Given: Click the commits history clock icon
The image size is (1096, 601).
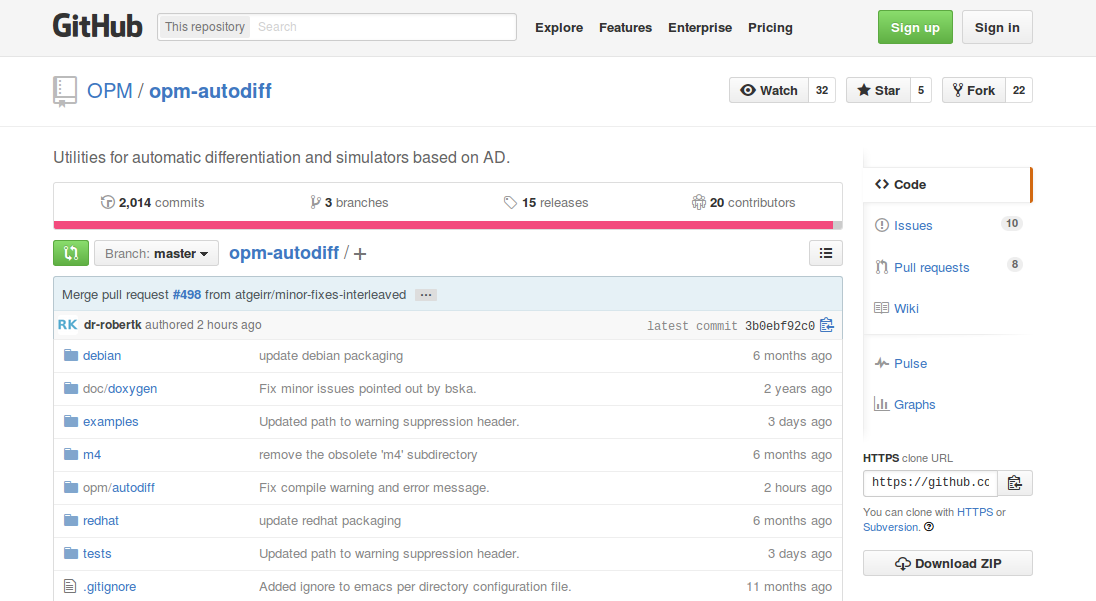Looking at the screenshot, I should point(108,202).
